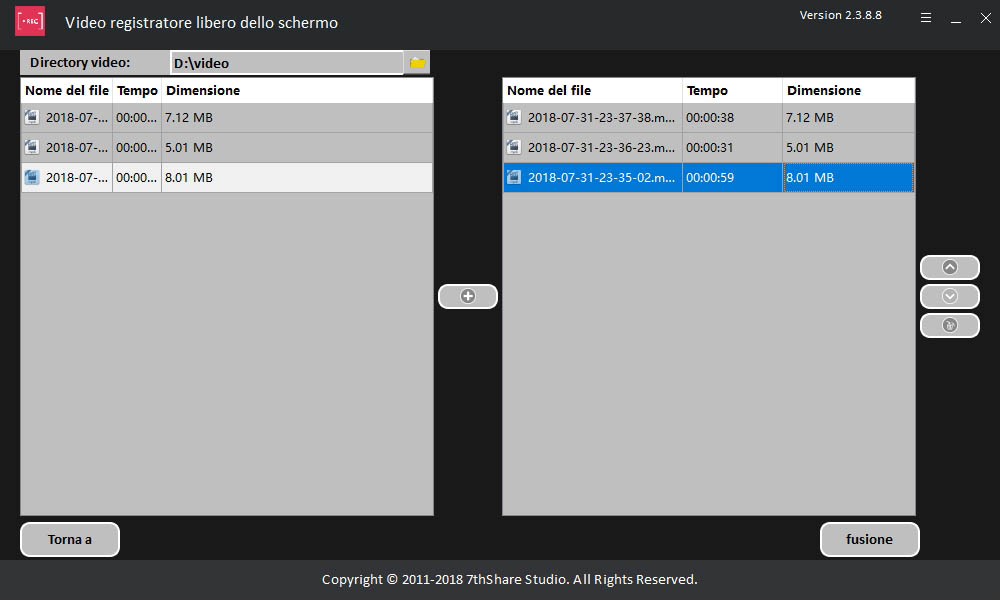
Task: Click 7.12 MB size in left list
Action: point(189,117)
